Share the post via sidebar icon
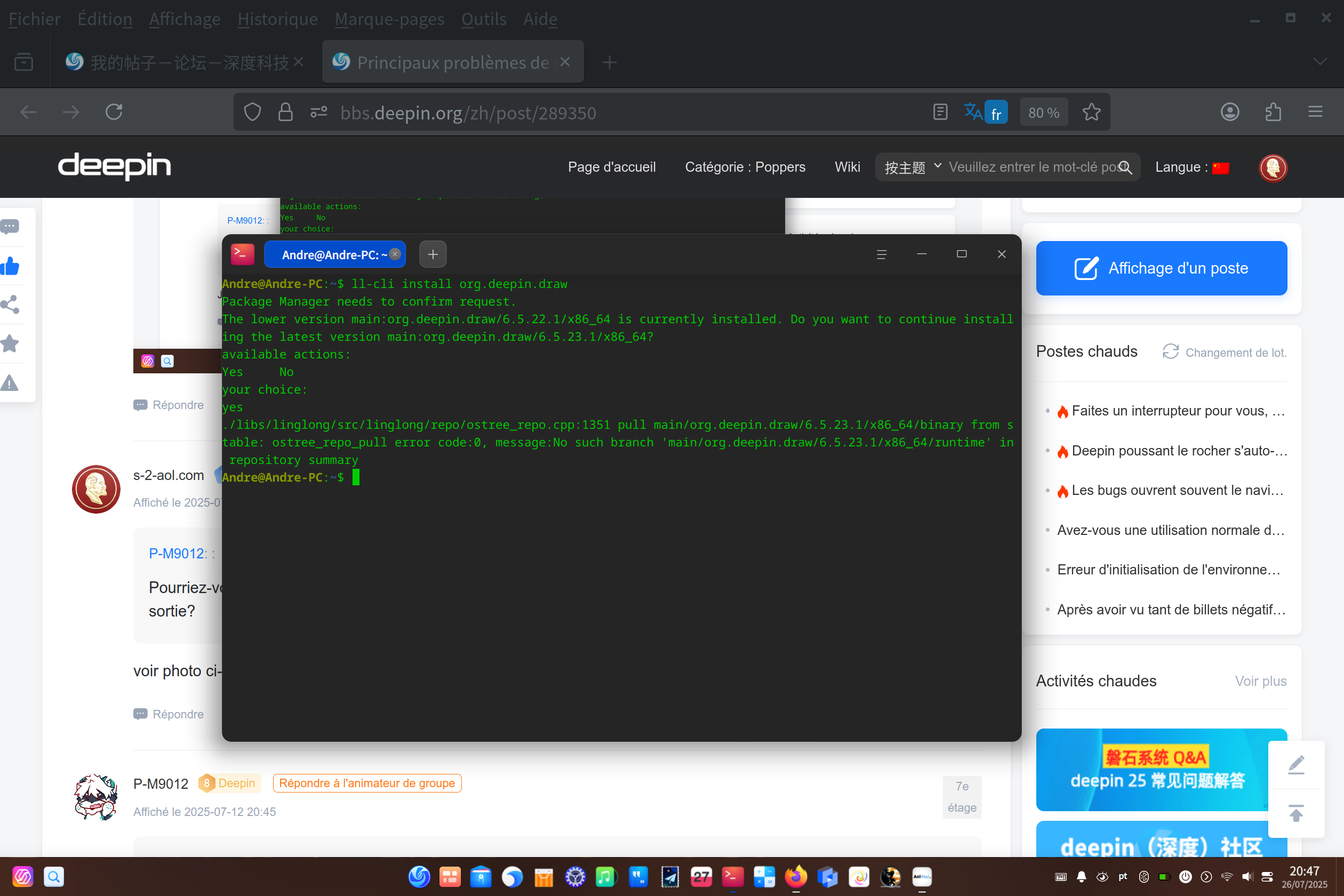1344x896 pixels. [10, 305]
